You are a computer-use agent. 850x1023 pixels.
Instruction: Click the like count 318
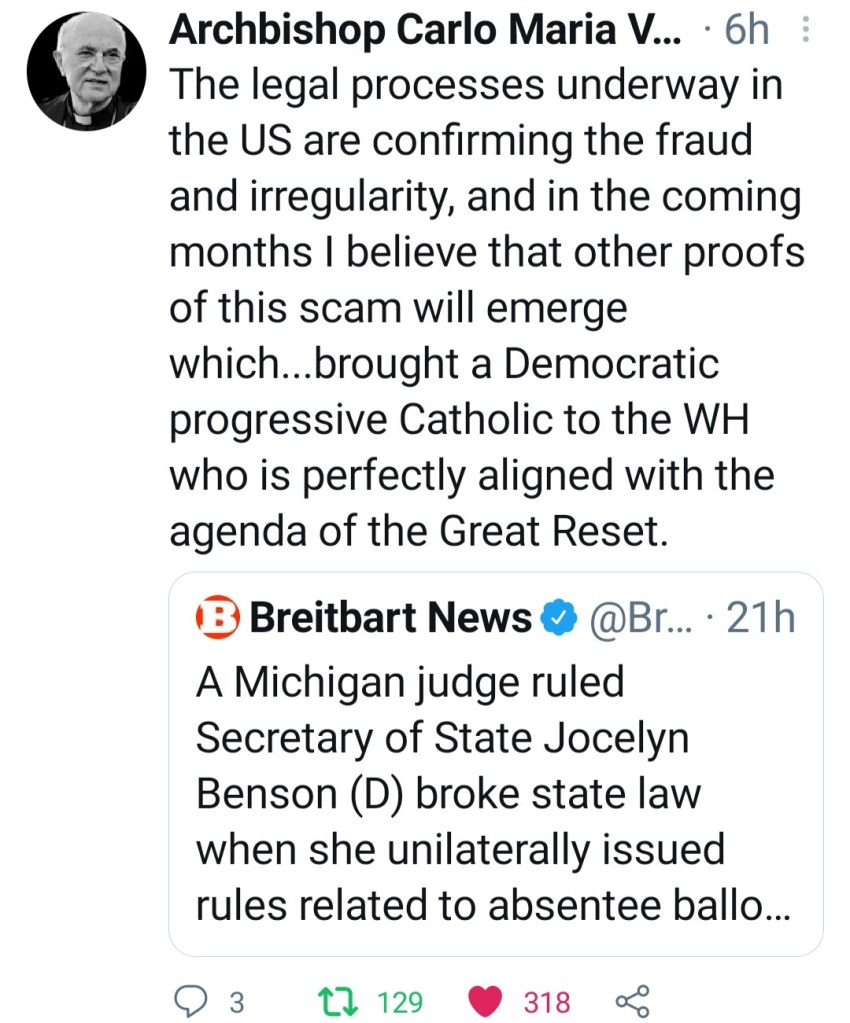547,1002
